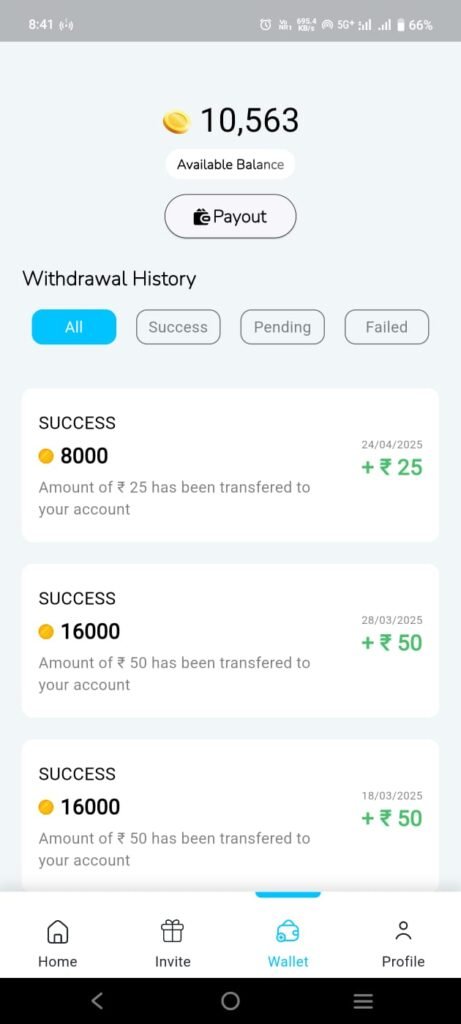The image size is (461, 1024).
Task: Tap the gold coin beside 10,563 balance
Action: tap(176, 122)
